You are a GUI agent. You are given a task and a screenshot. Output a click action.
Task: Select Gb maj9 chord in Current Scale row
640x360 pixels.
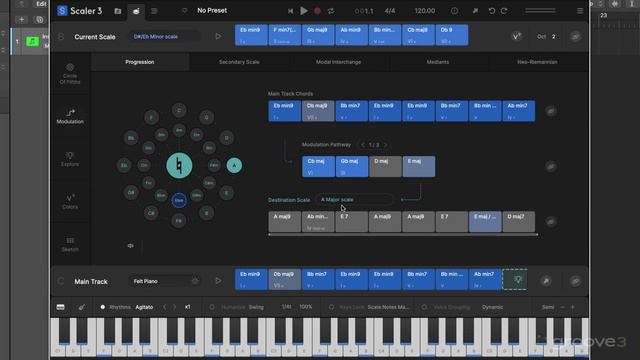click(318, 35)
